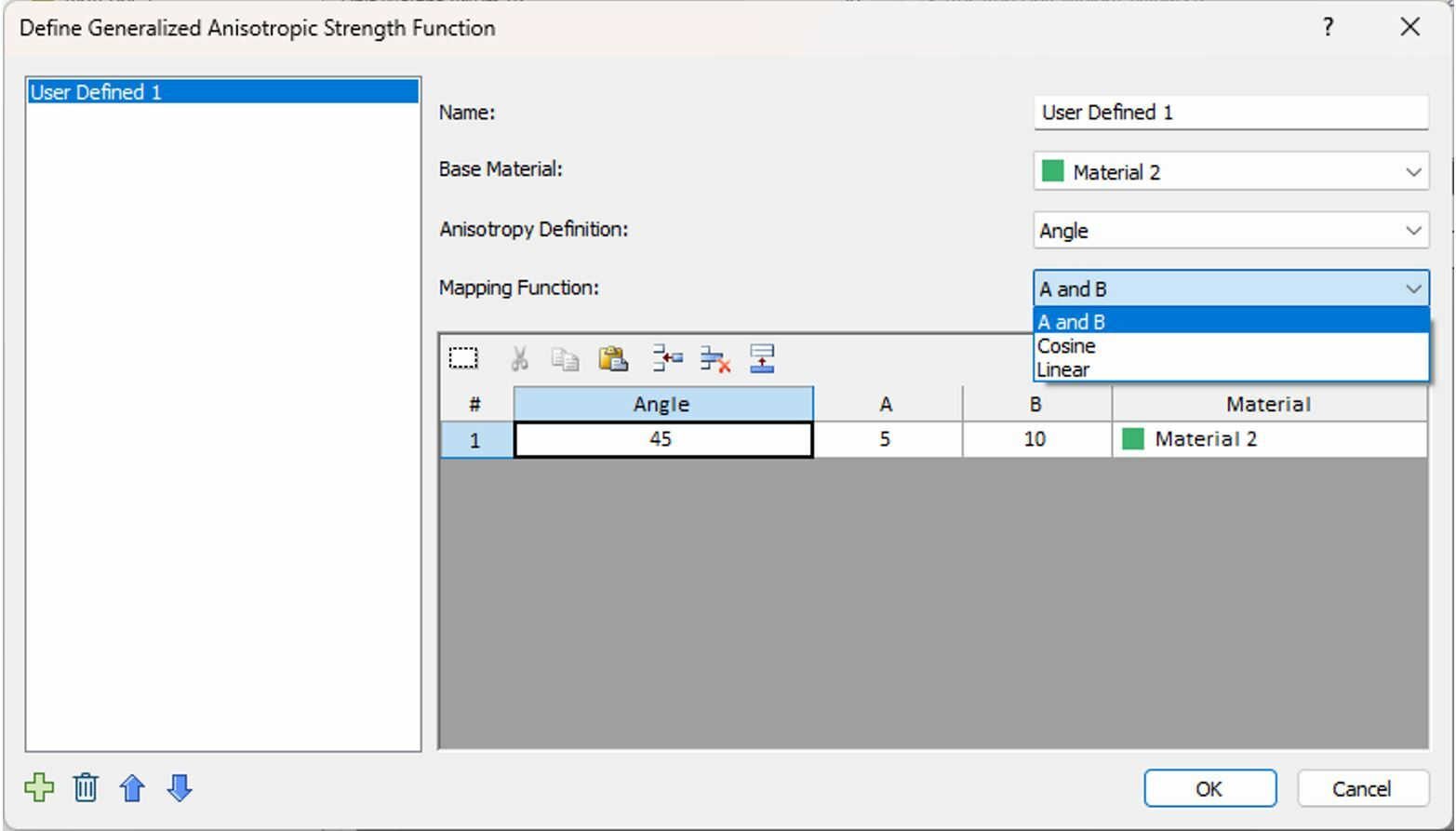
Task: Add a new strength function with the plus icon
Action: pyautogui.click(x=39, y=787)
